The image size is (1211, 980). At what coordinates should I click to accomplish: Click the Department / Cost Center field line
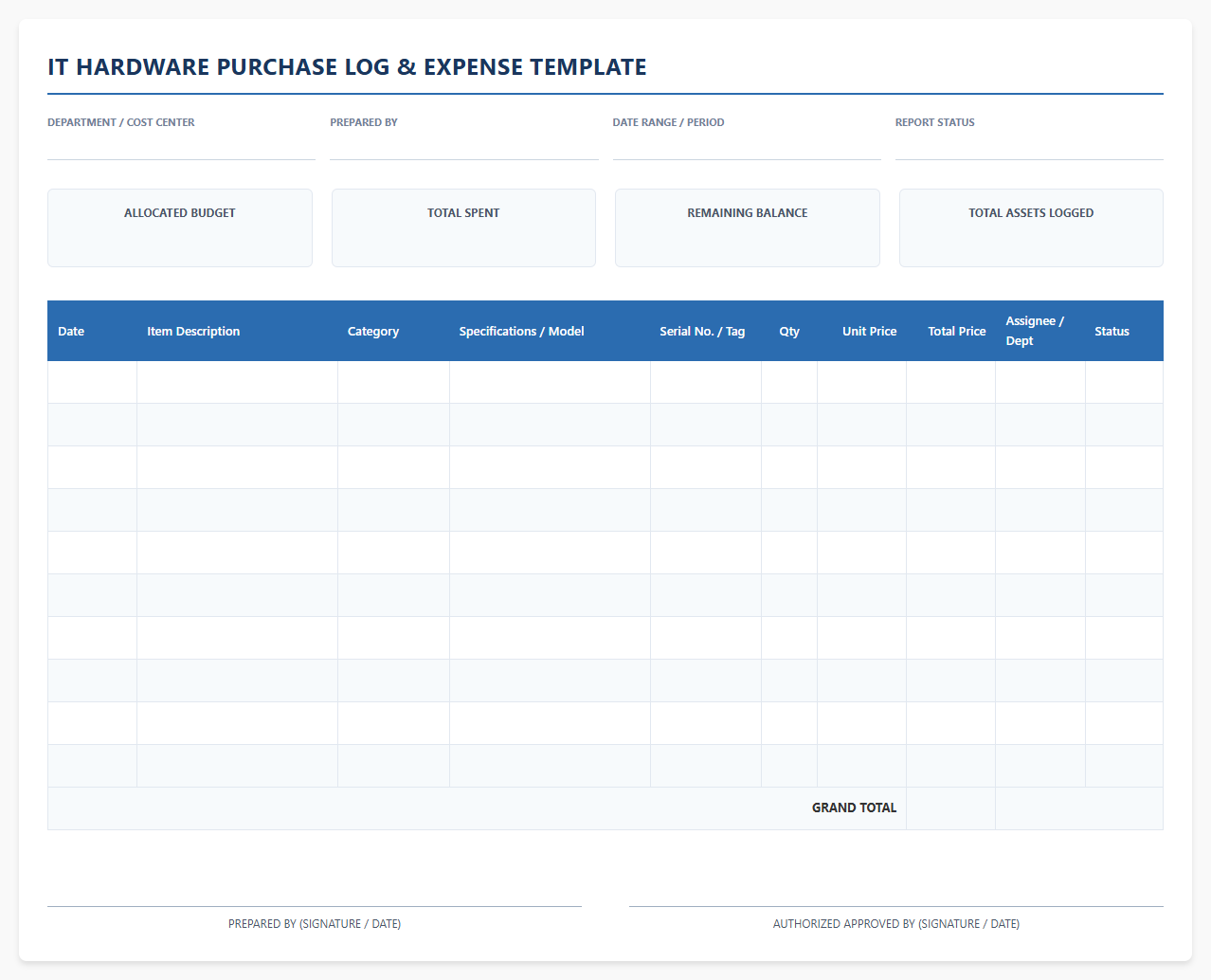[x=181, y=147]
